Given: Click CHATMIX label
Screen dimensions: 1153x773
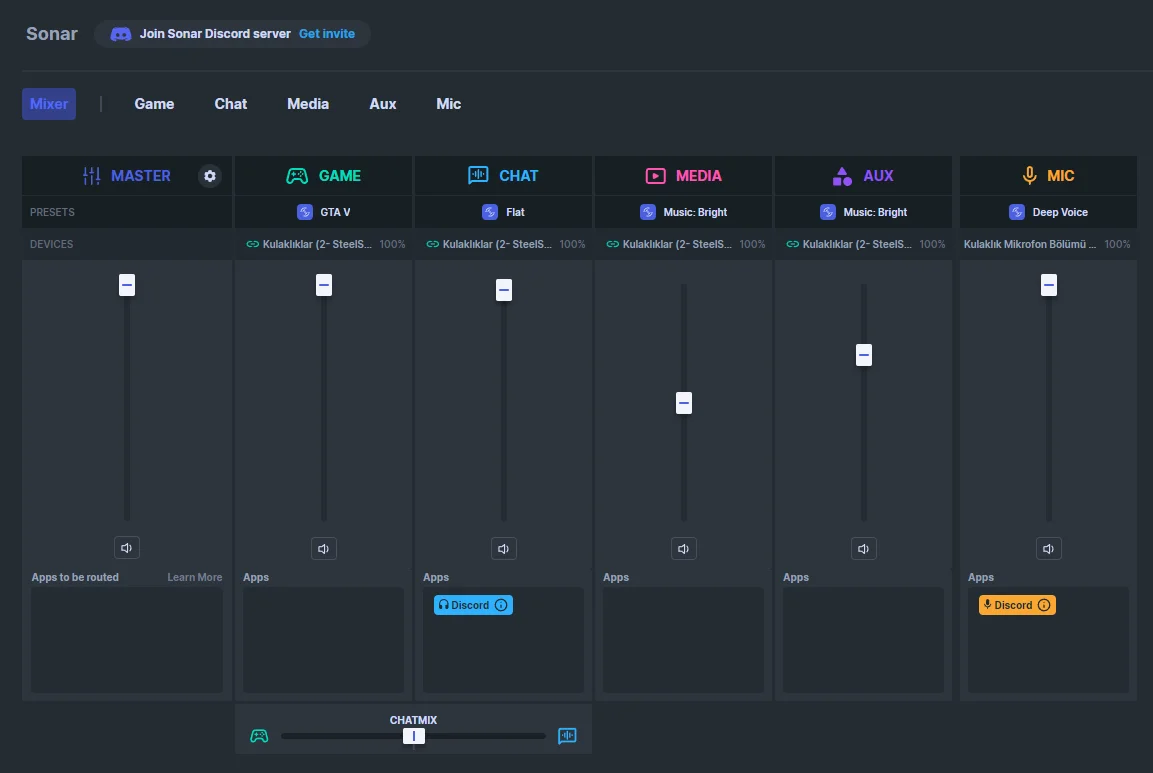Looking at the screenshot, I should click(413, 720).
